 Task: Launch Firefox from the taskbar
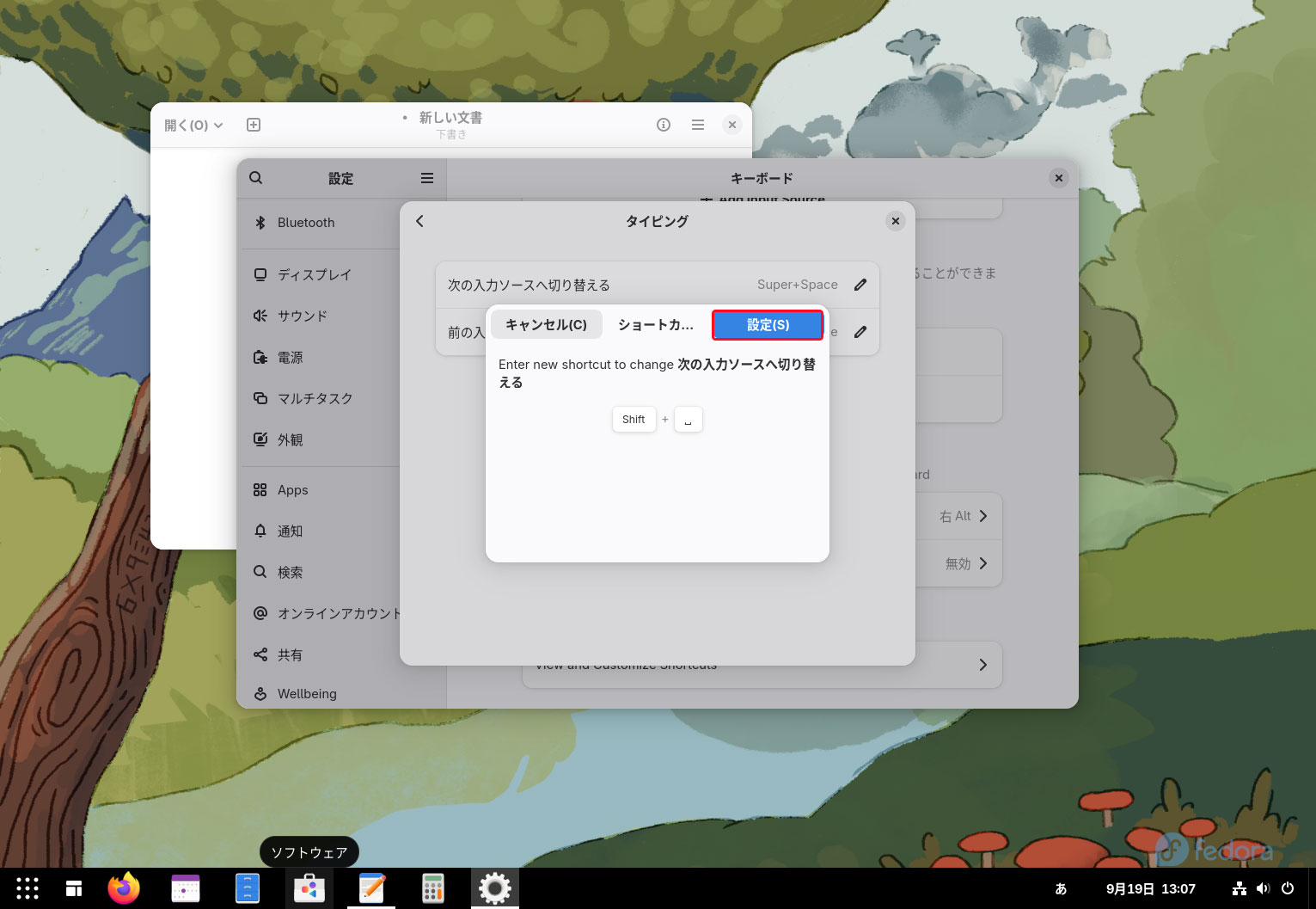point(124,888)
